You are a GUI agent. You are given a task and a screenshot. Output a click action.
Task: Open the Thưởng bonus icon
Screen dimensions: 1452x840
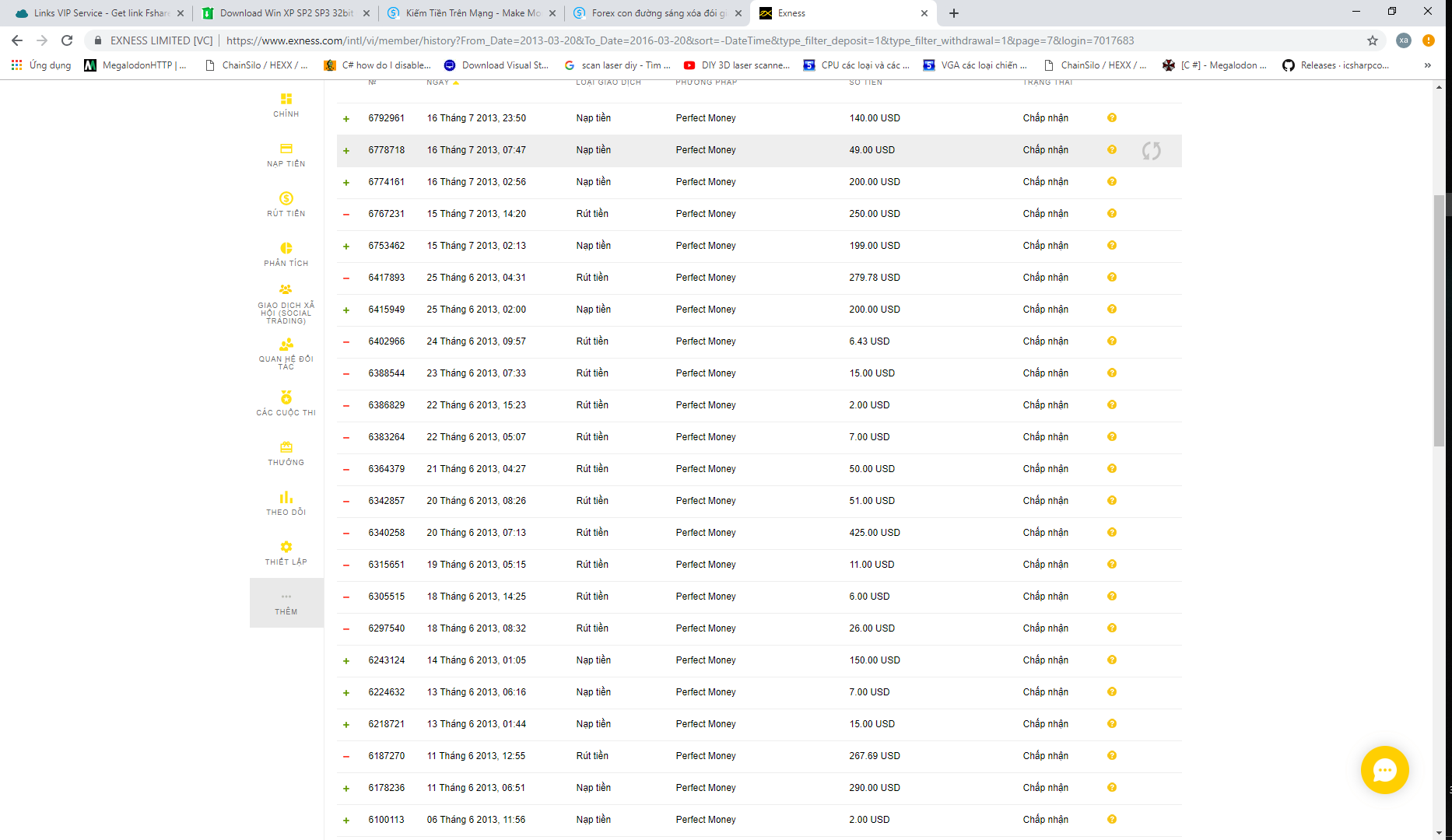(x=286, y=448)
